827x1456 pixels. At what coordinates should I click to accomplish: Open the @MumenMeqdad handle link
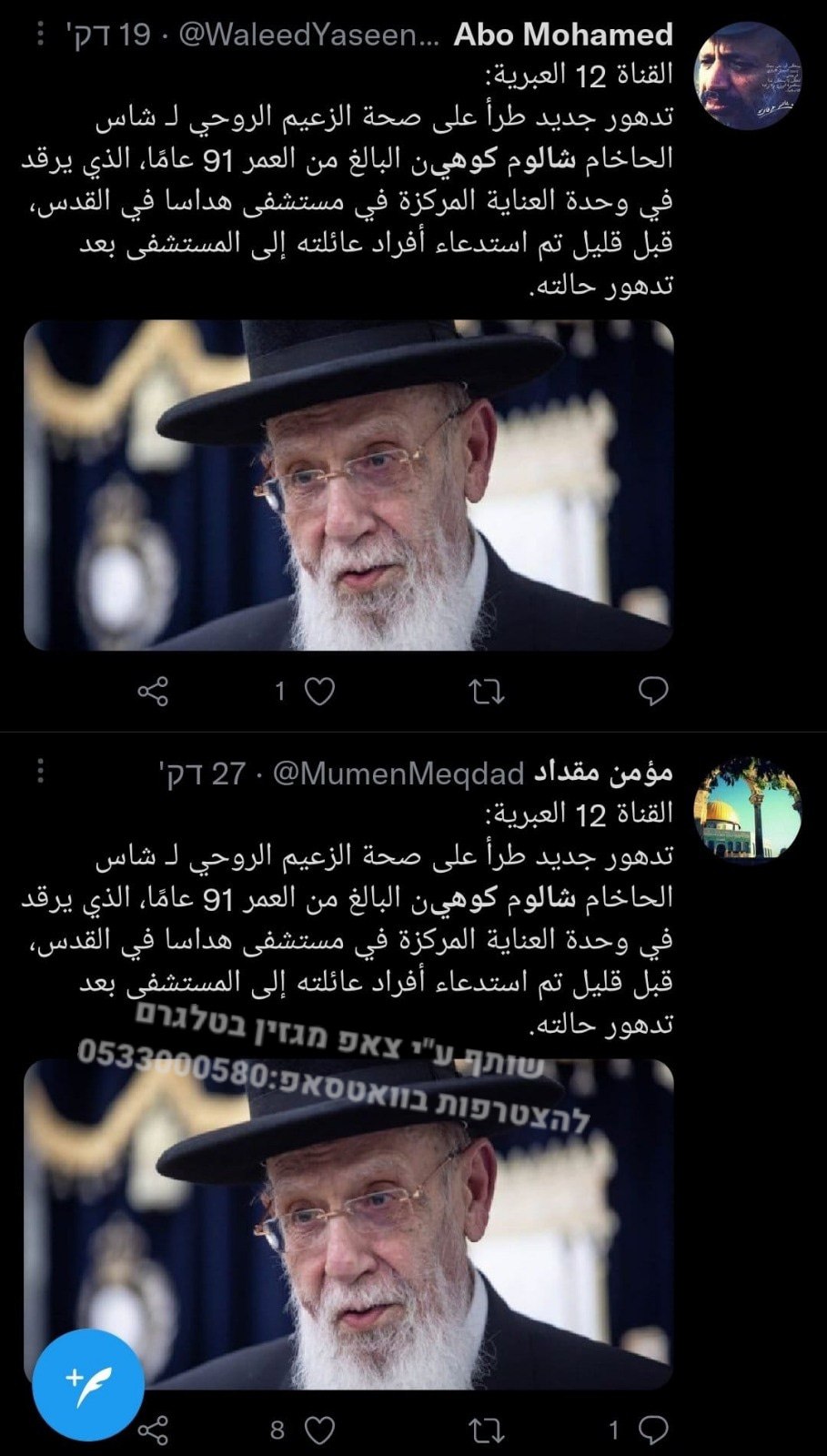tap(398, 773)
